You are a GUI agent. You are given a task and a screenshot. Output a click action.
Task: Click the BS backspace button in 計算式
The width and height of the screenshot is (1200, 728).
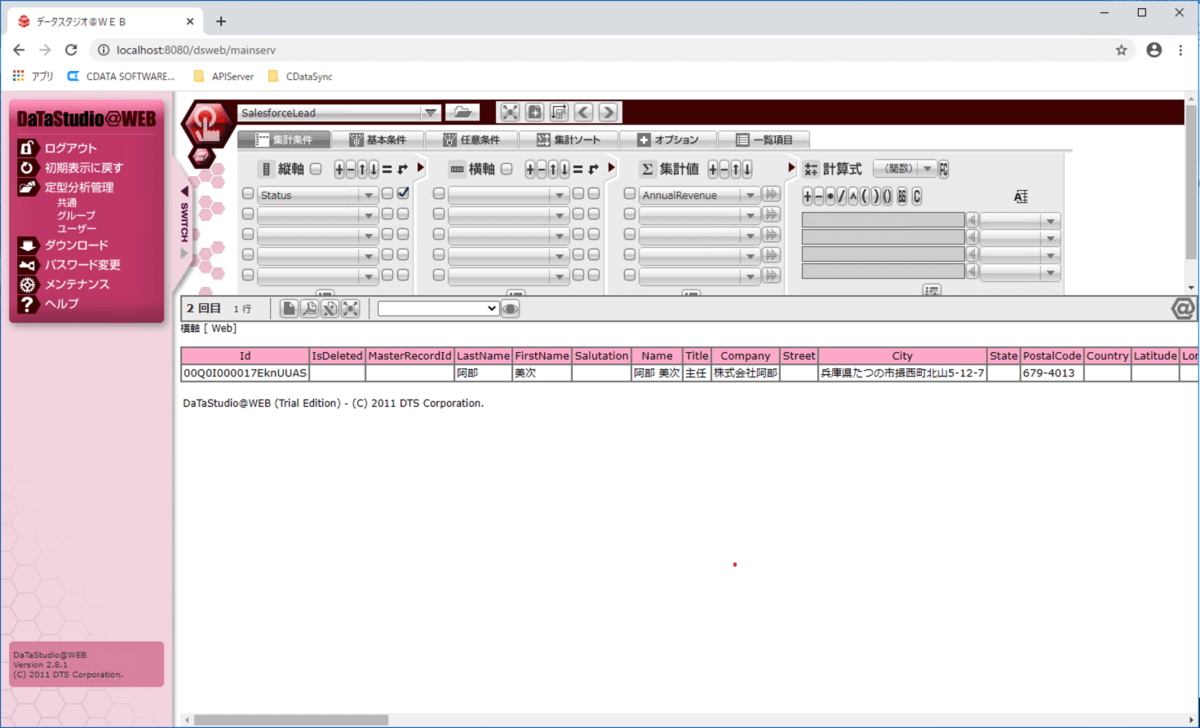tap(902, 196)
